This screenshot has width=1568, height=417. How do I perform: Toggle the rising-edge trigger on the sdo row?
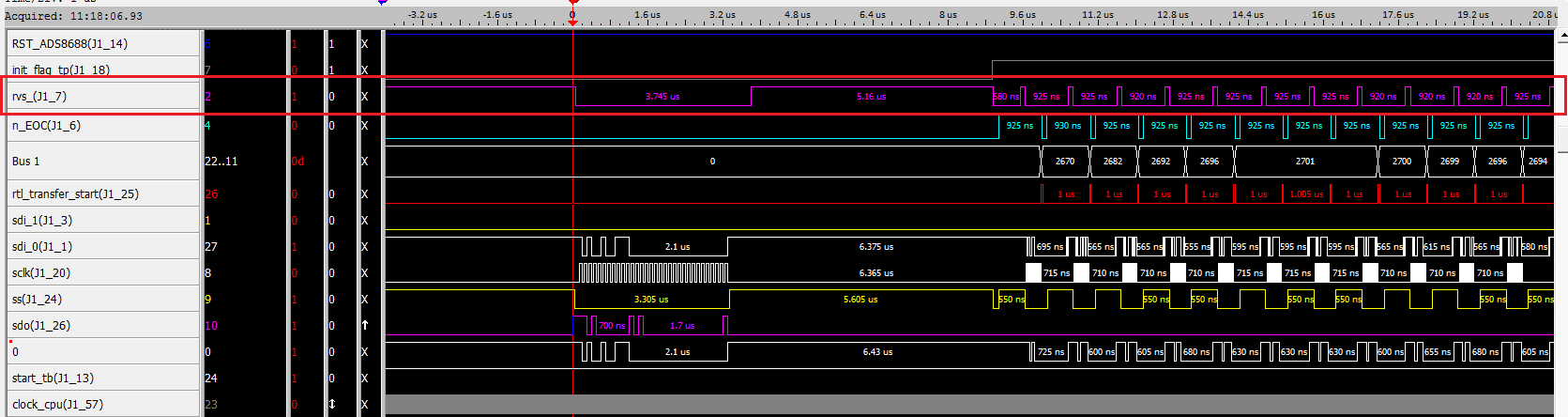(x=365, y=325)
